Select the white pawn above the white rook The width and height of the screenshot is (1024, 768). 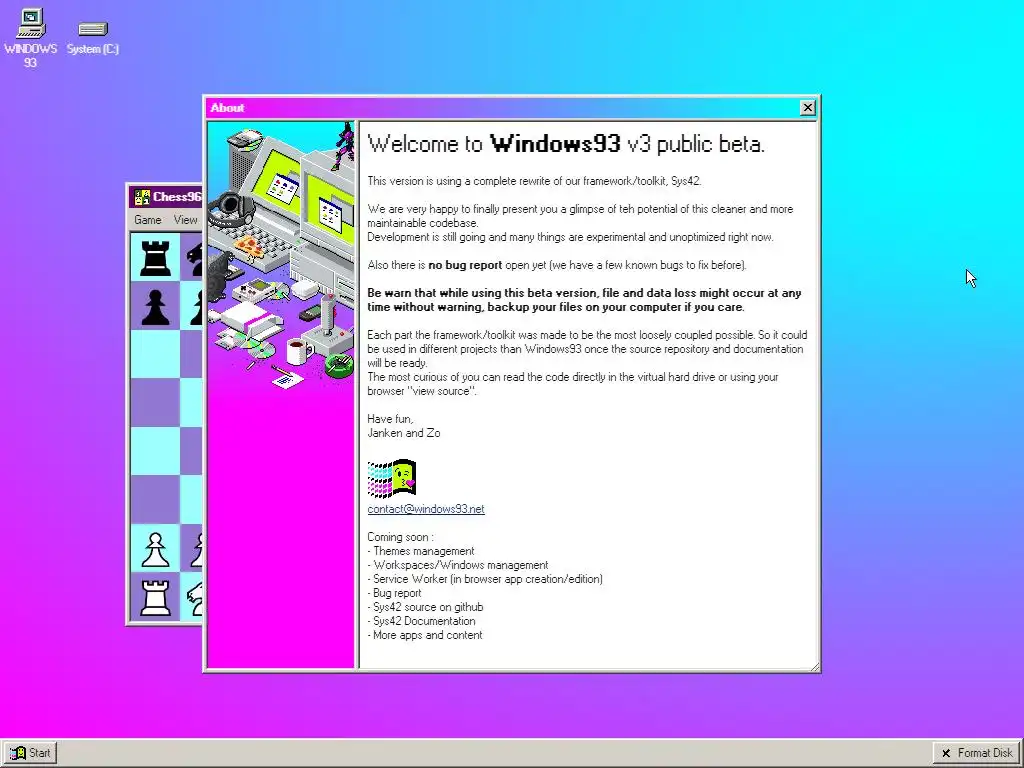155,549
